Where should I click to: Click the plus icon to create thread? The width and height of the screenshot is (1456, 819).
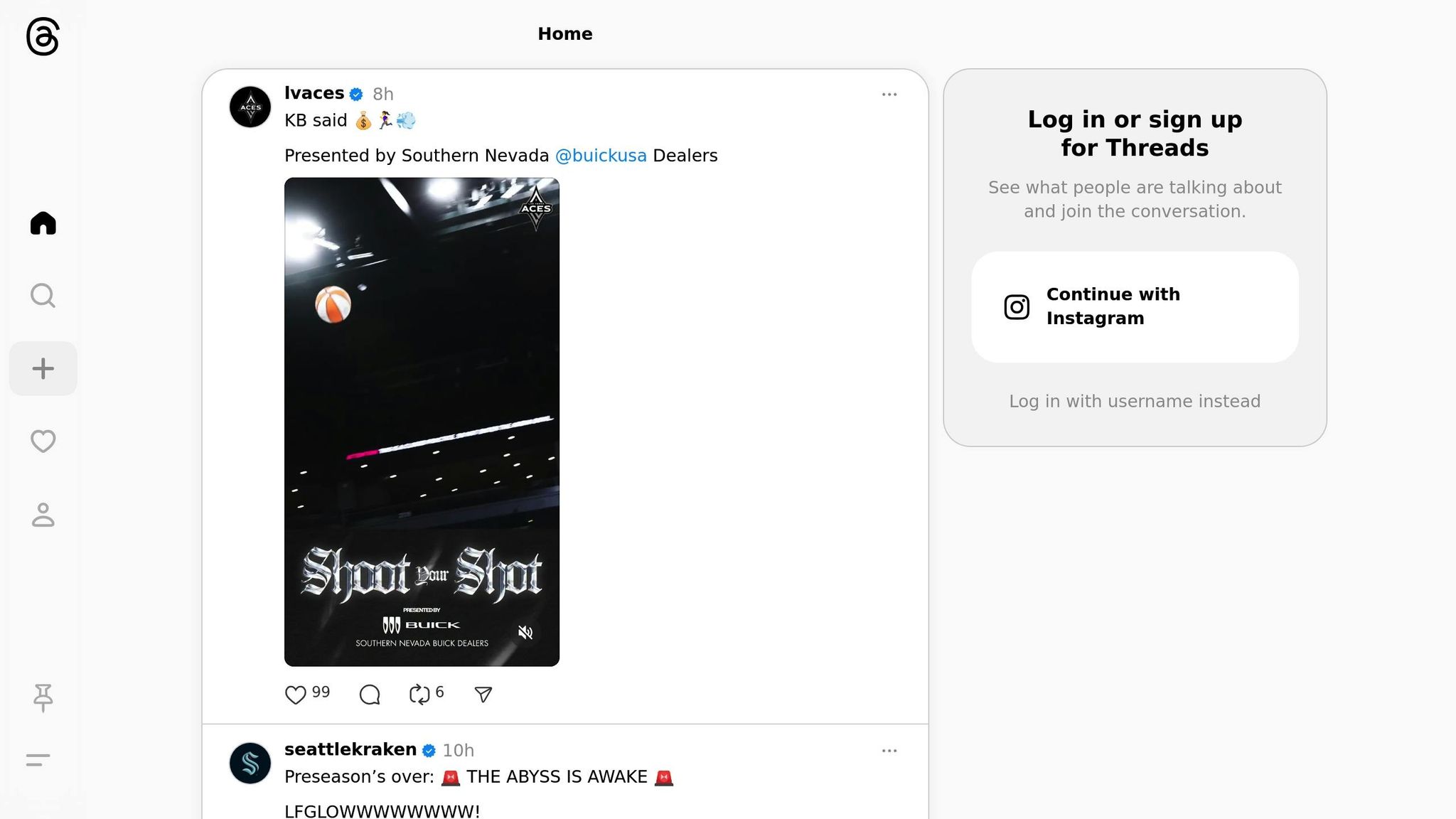[43, 368]
